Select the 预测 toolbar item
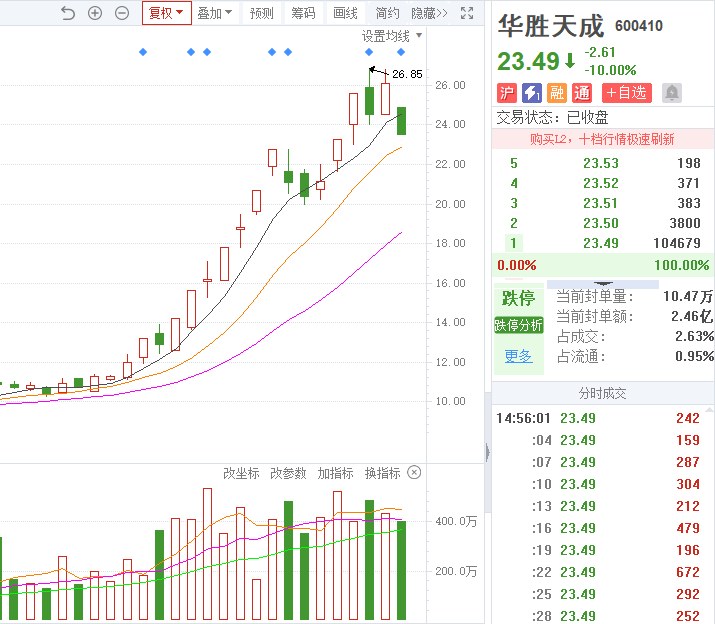Screen dimensions: 715x624 [261, 13]
